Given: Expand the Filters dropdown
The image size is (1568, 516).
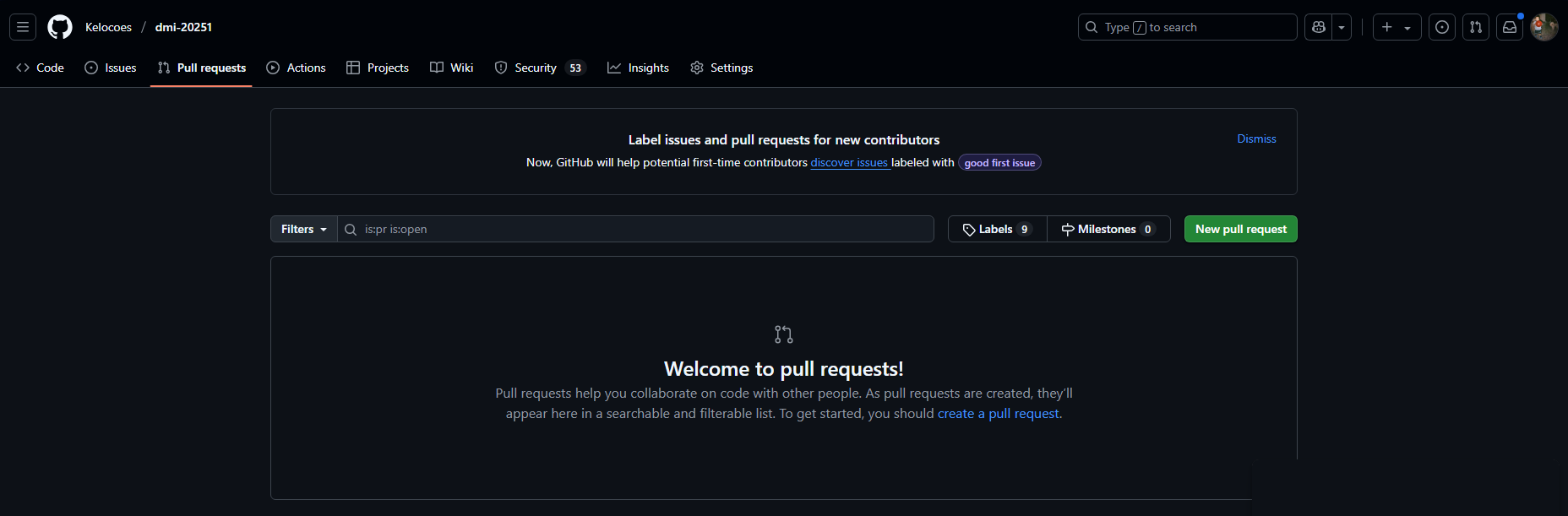Looking at the screenshot, I should (x=303, y=229).
